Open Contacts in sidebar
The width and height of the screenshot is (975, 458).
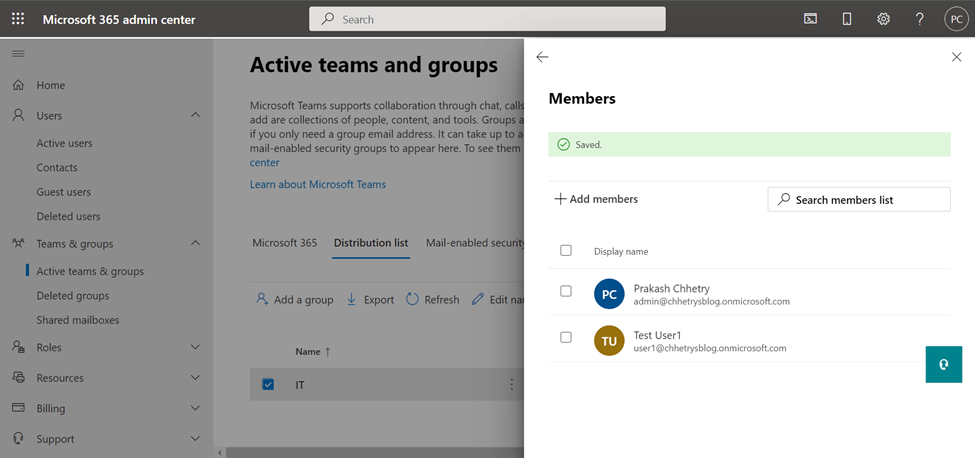point(57,168)
